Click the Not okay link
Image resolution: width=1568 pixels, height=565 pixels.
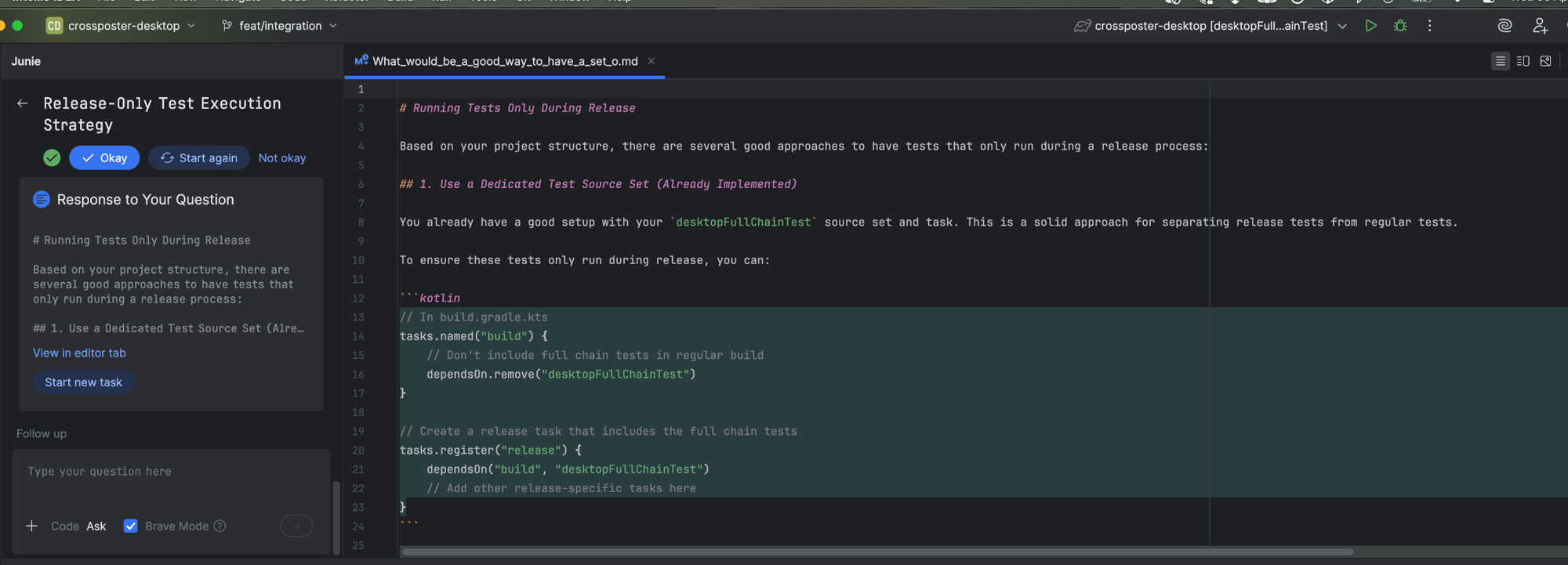[282, 158]
